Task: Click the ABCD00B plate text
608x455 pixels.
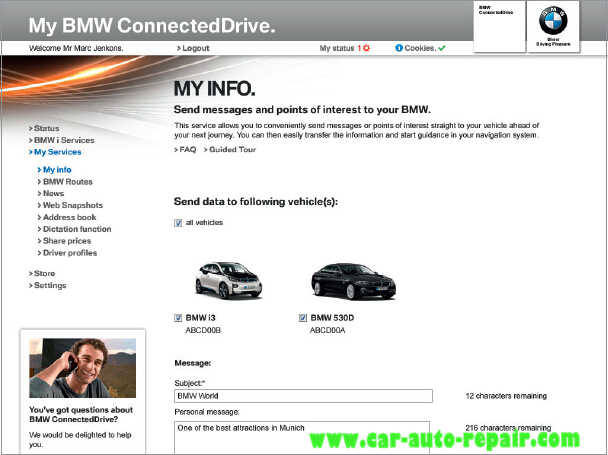Action: tap(203, 330)
